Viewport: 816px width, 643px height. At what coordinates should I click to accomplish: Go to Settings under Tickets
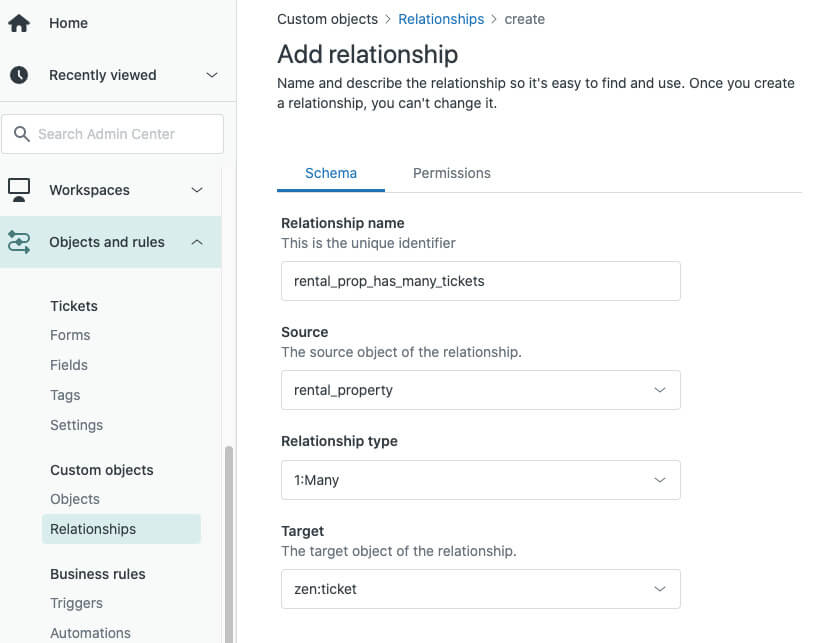pyautogui.click(x=76, y=425)
